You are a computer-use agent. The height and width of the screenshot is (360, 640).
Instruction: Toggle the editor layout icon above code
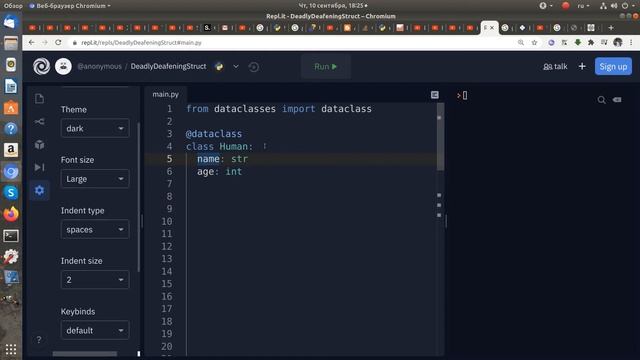[435, 95]
